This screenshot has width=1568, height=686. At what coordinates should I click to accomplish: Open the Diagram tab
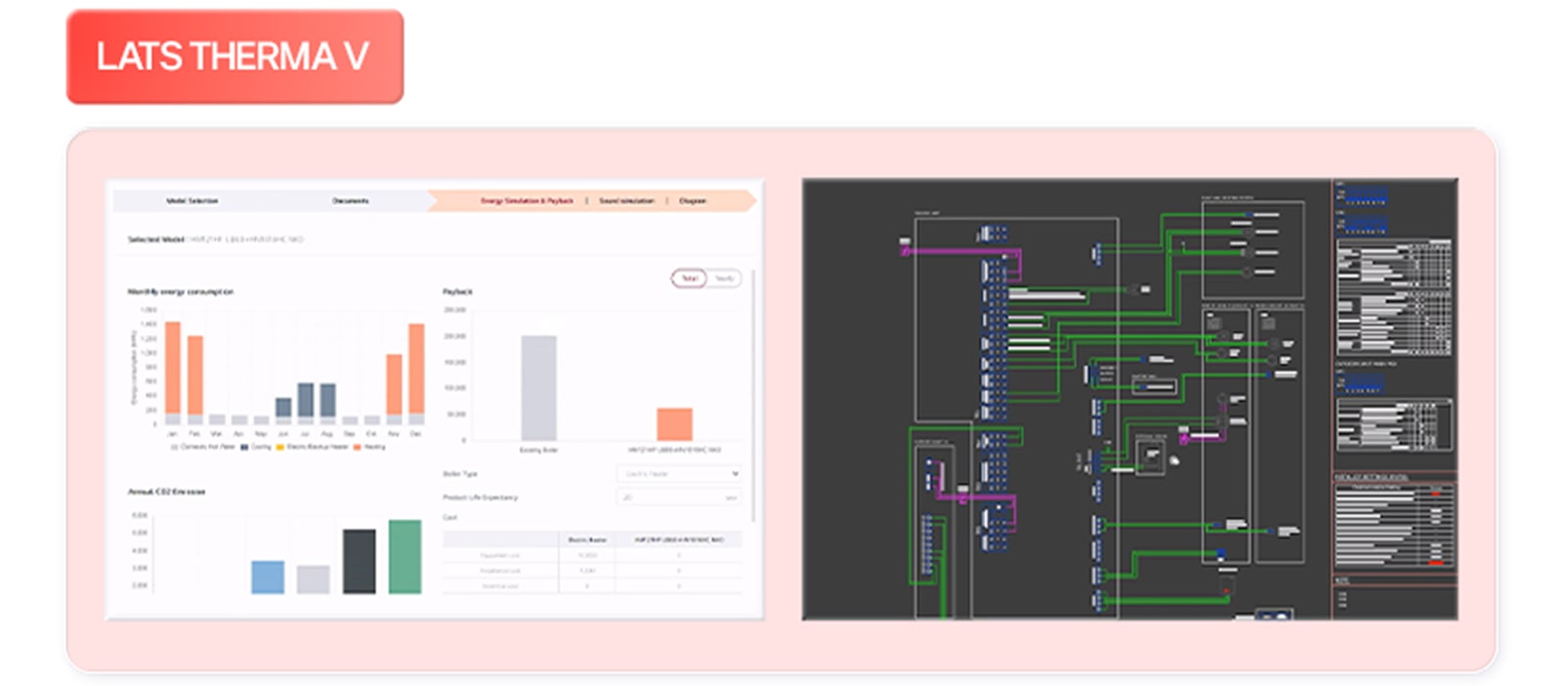(x=693, y=201)
